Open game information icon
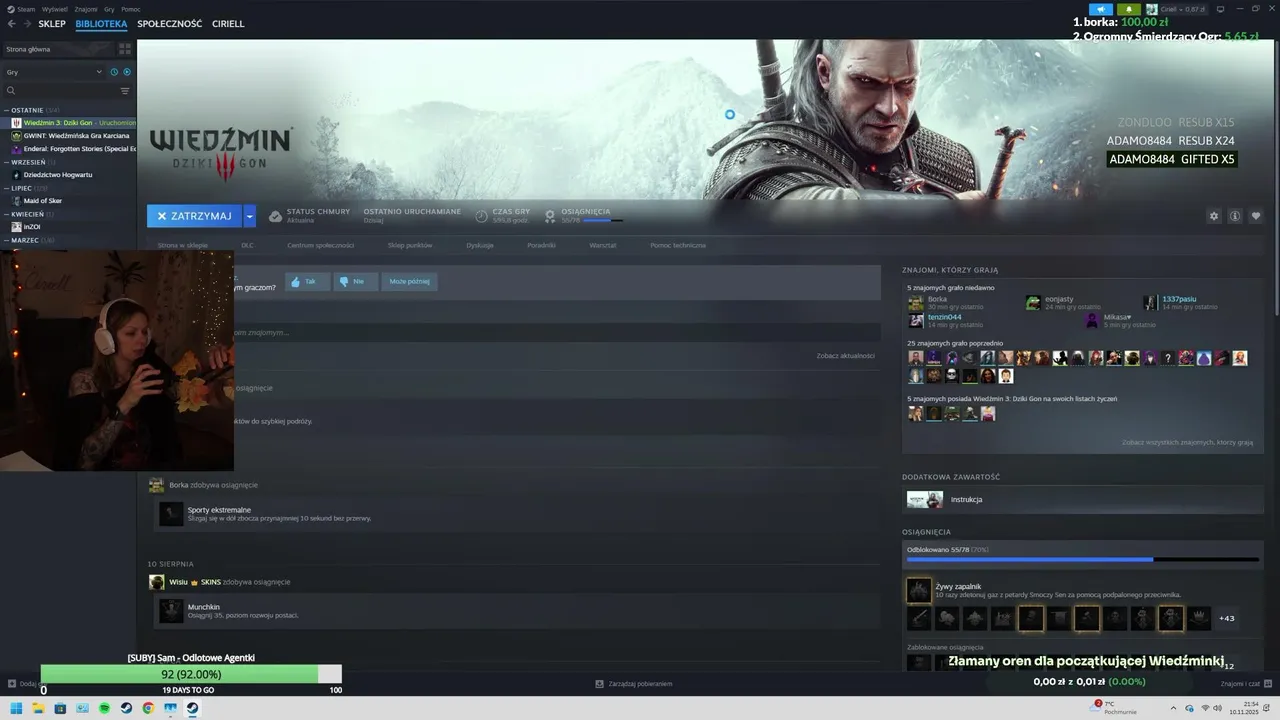The height and width of the screenshot is (720, 1280). click(1235, 216)
